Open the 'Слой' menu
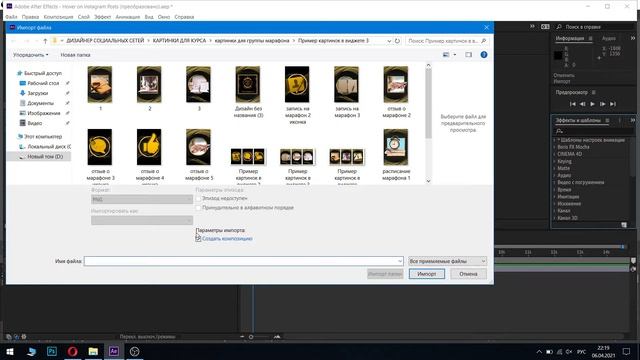The height and width of the screenshot is (360, 640). [84, 17]
